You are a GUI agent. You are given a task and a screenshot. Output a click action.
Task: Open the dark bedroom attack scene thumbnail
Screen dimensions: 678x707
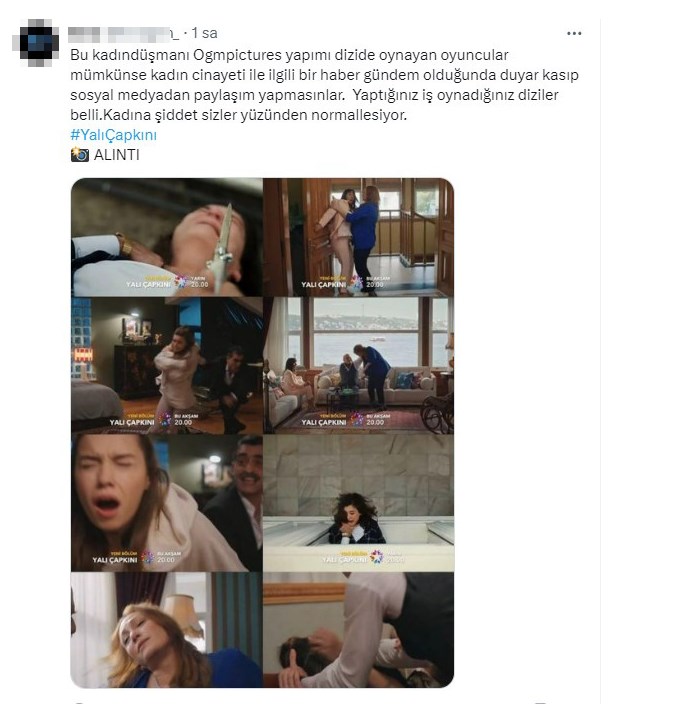(x=167, y=366)
